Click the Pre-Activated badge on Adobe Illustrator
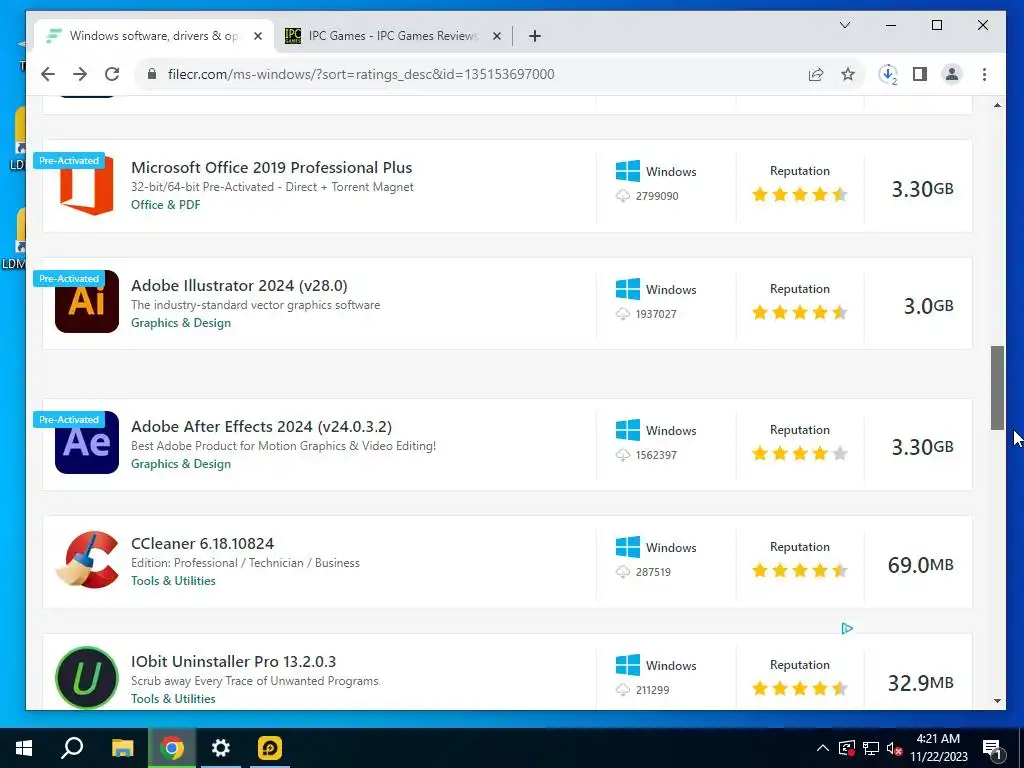This screenshot has height=768, width=1024. [x=69, y=279]
